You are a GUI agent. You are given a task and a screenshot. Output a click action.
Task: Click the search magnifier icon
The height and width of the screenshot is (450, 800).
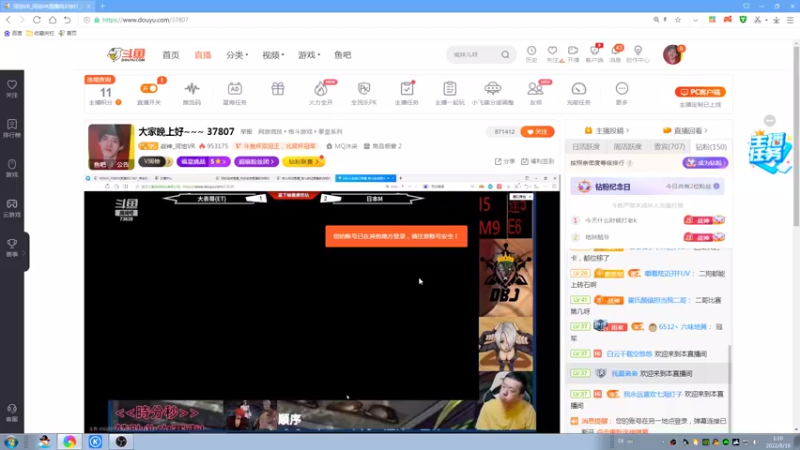click(505, 55)
